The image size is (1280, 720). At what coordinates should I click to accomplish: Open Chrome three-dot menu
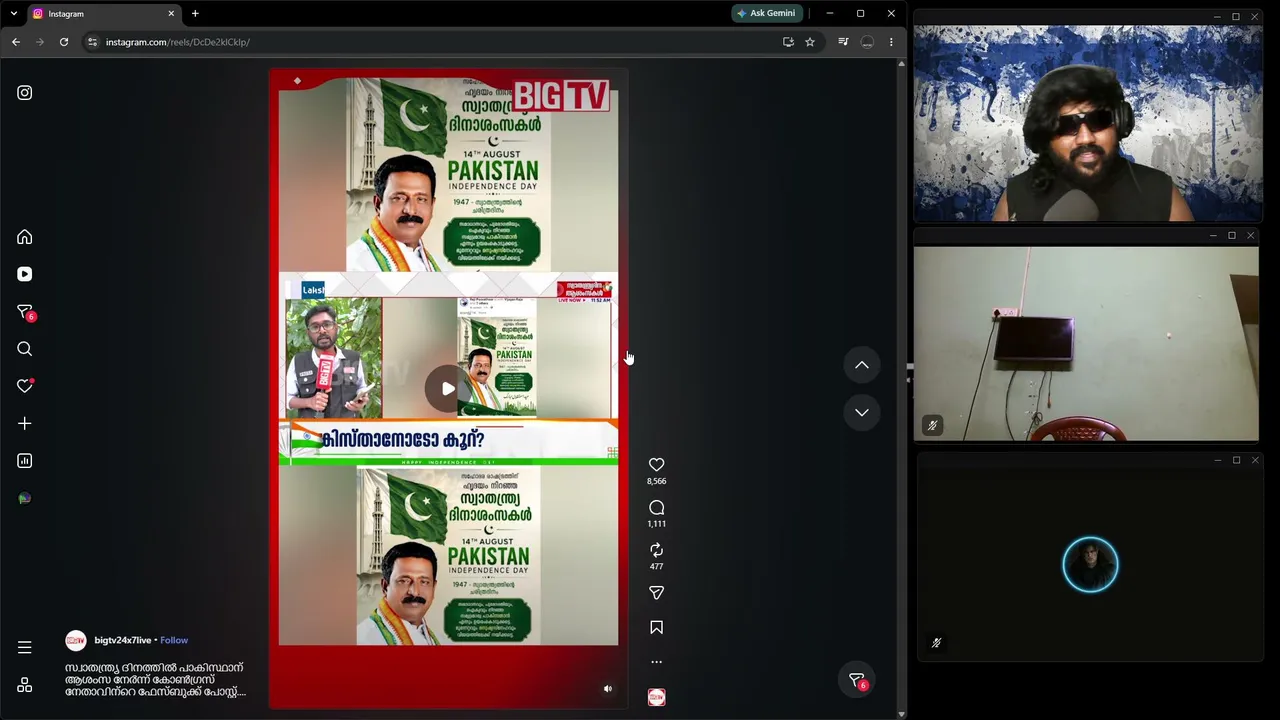pos(891,42)
